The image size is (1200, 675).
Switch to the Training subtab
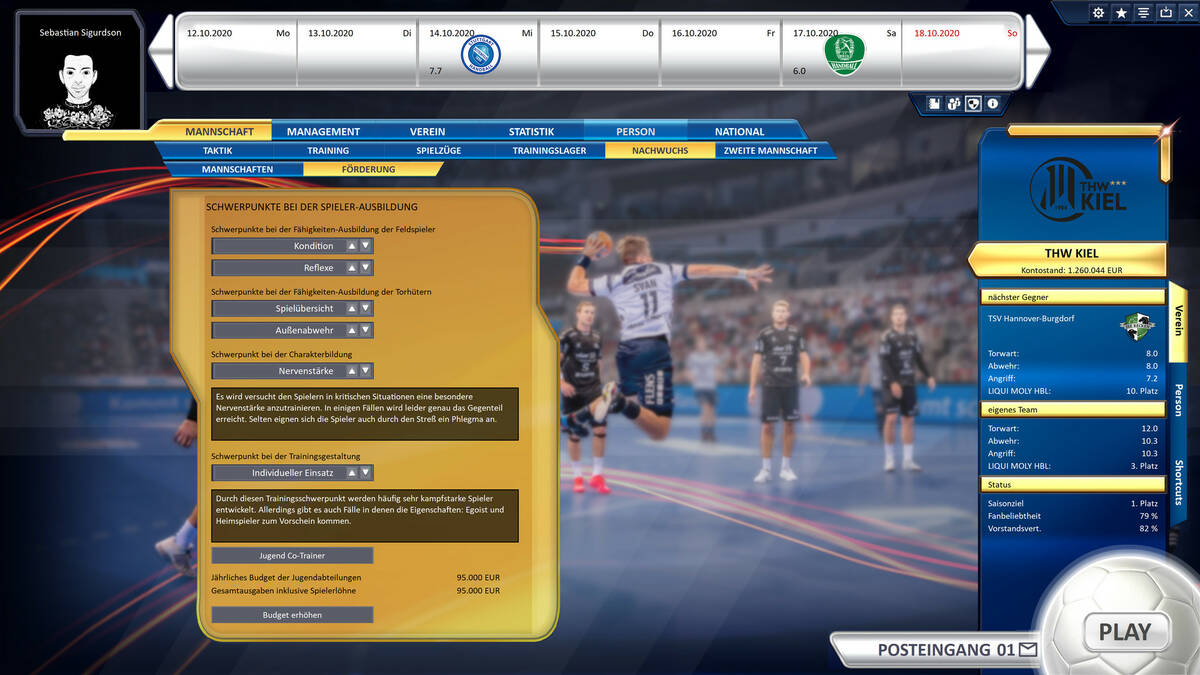(328, 150)
